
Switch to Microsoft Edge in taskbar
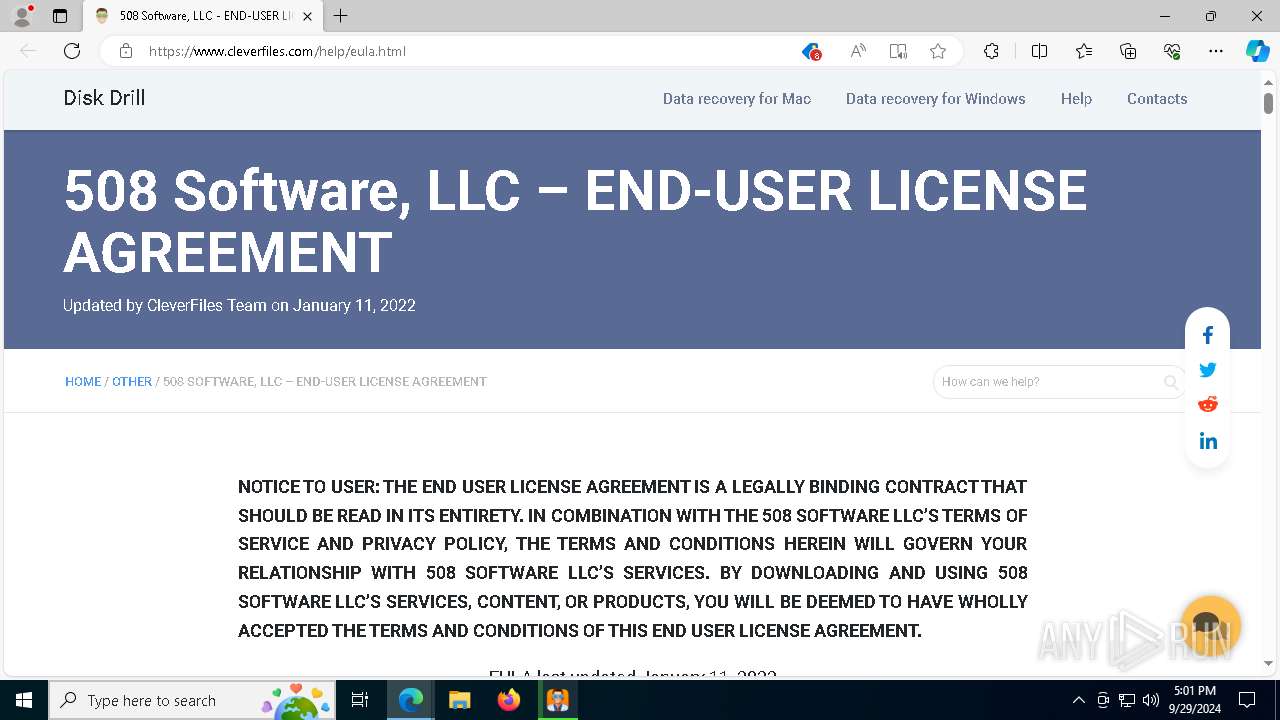411,700
